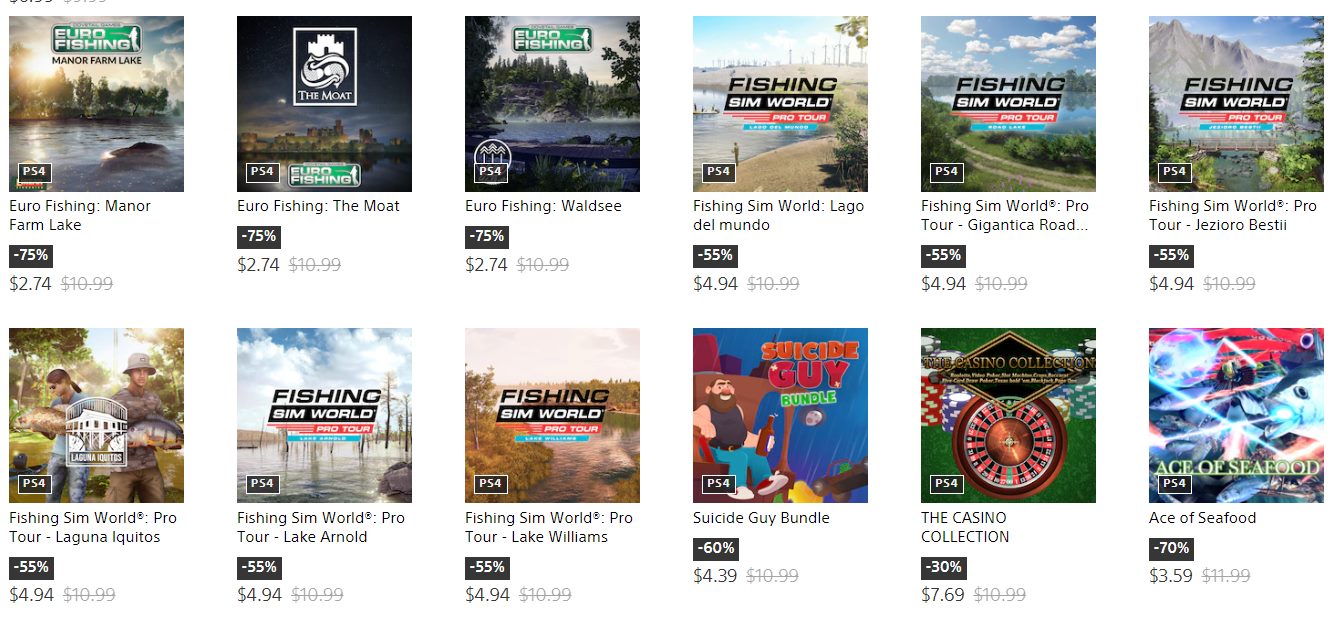
Task: Select the Euro Fishing: Waldsee thumbnail
Action: (x=552, y=103)
